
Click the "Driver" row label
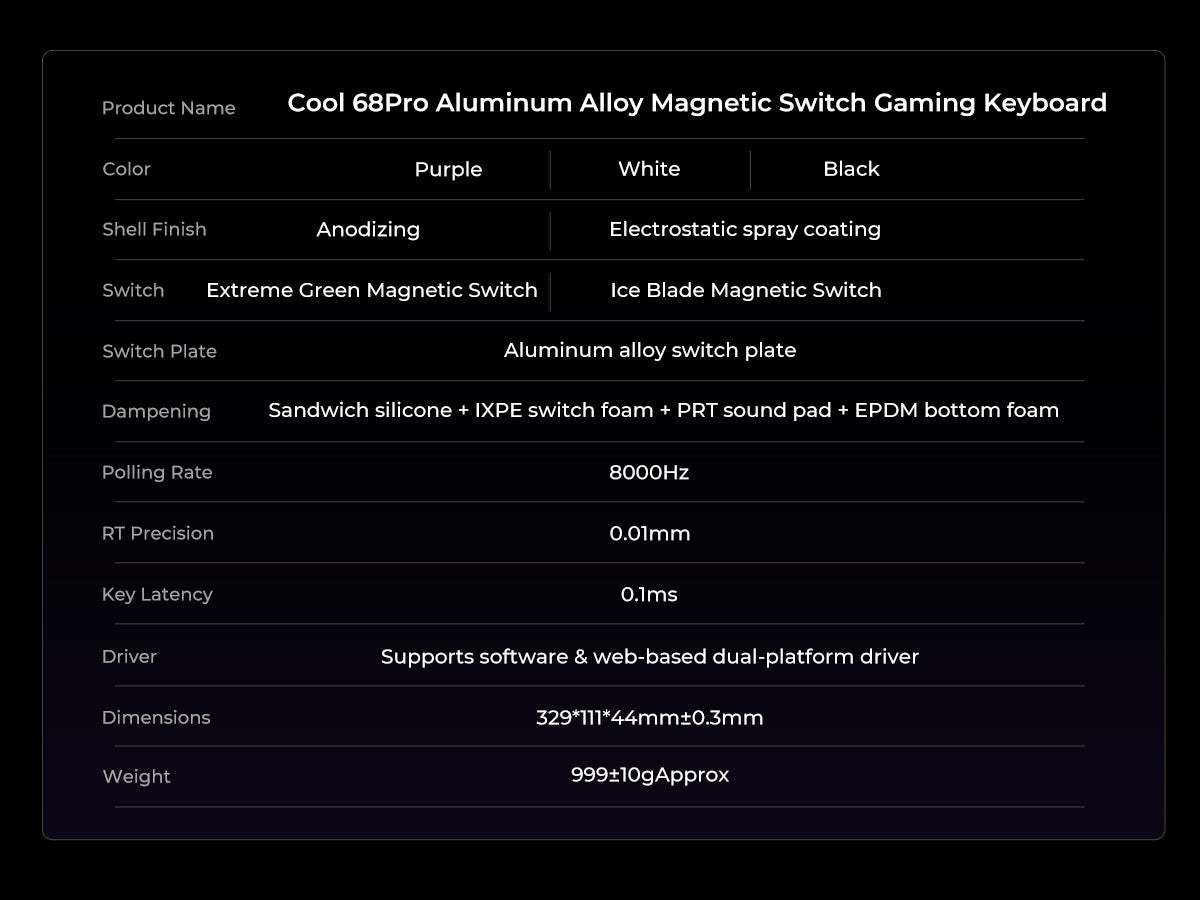[x=129, y=657]
